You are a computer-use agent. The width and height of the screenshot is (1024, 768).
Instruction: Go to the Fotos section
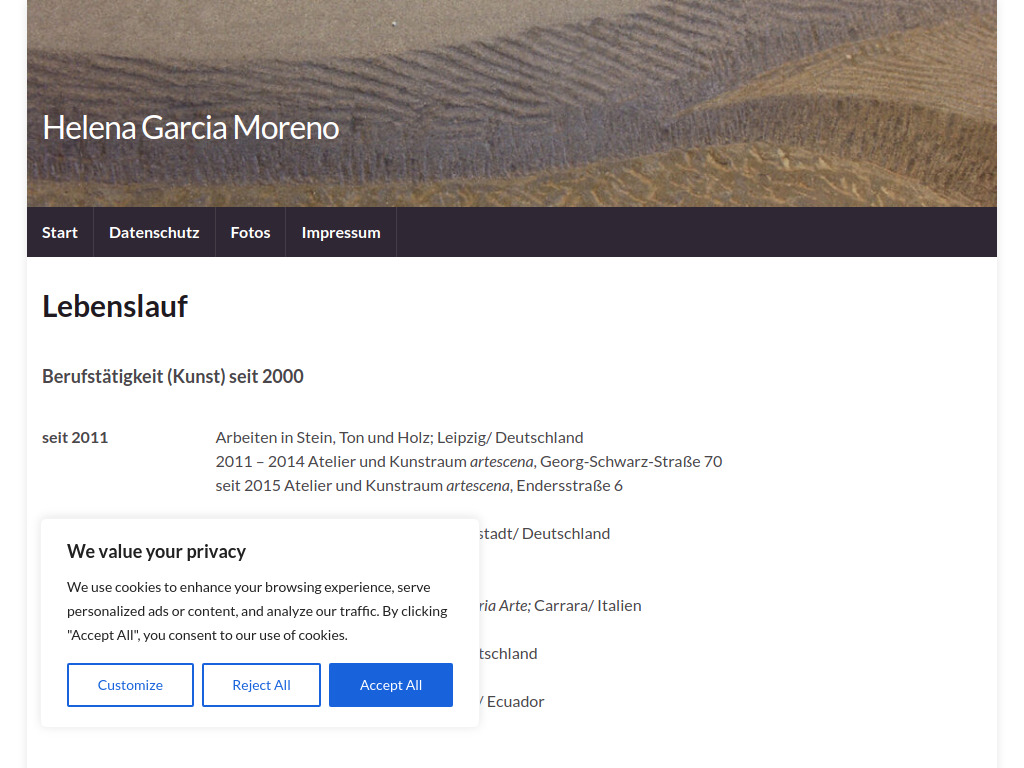pyautogui.click(x=250, y=232)
